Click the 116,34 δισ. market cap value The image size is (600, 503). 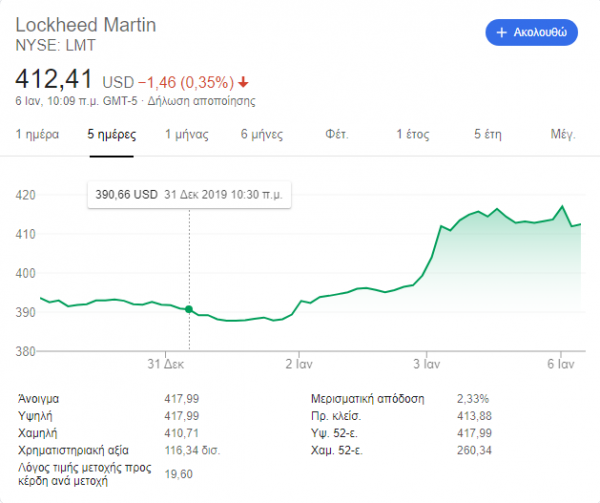[192, 450]
